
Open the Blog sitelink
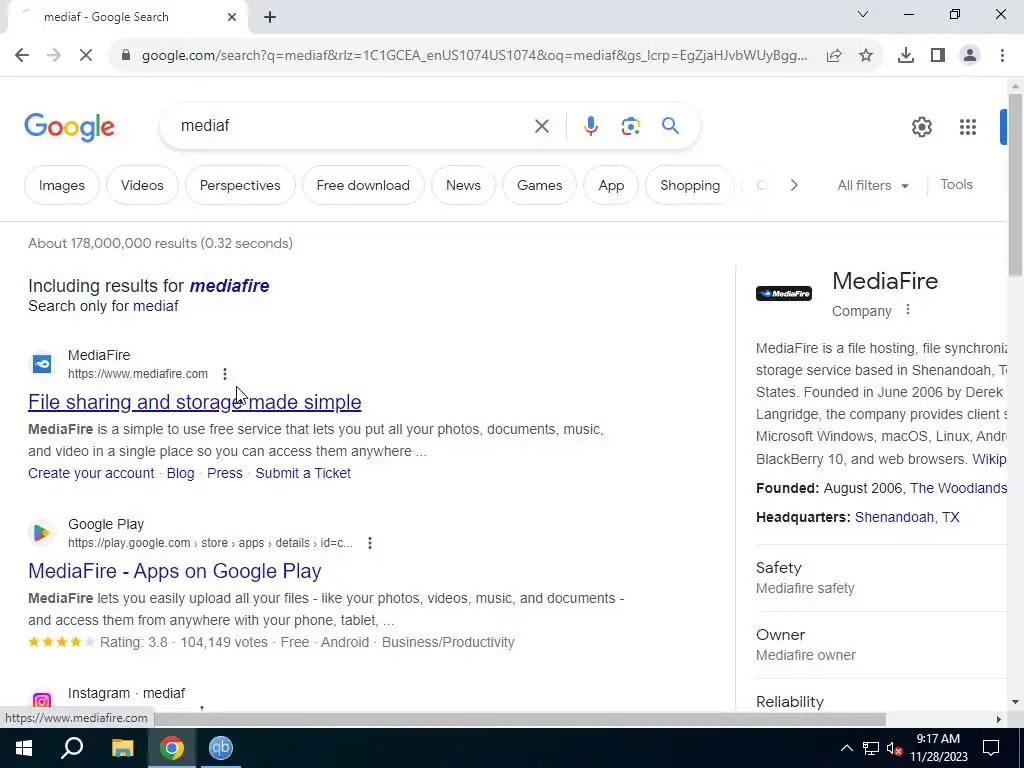click(x=180, y=473)
